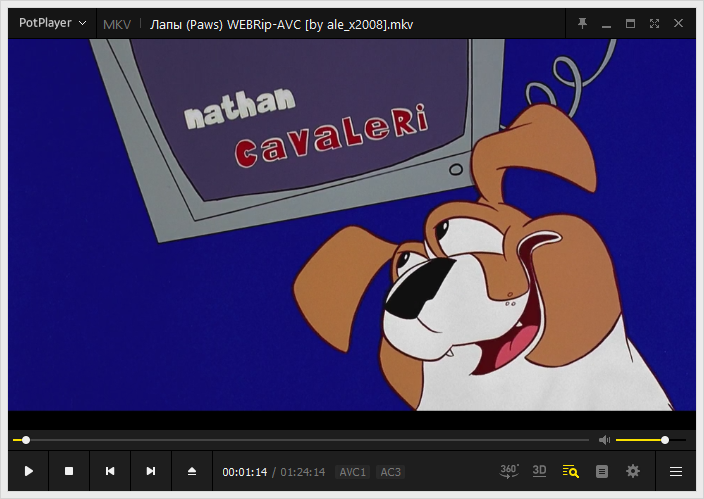Image resolution: width=704 pixels, height=499 pixels.
Task: Open the chapter list panel
Action: (x=602, y=471)
